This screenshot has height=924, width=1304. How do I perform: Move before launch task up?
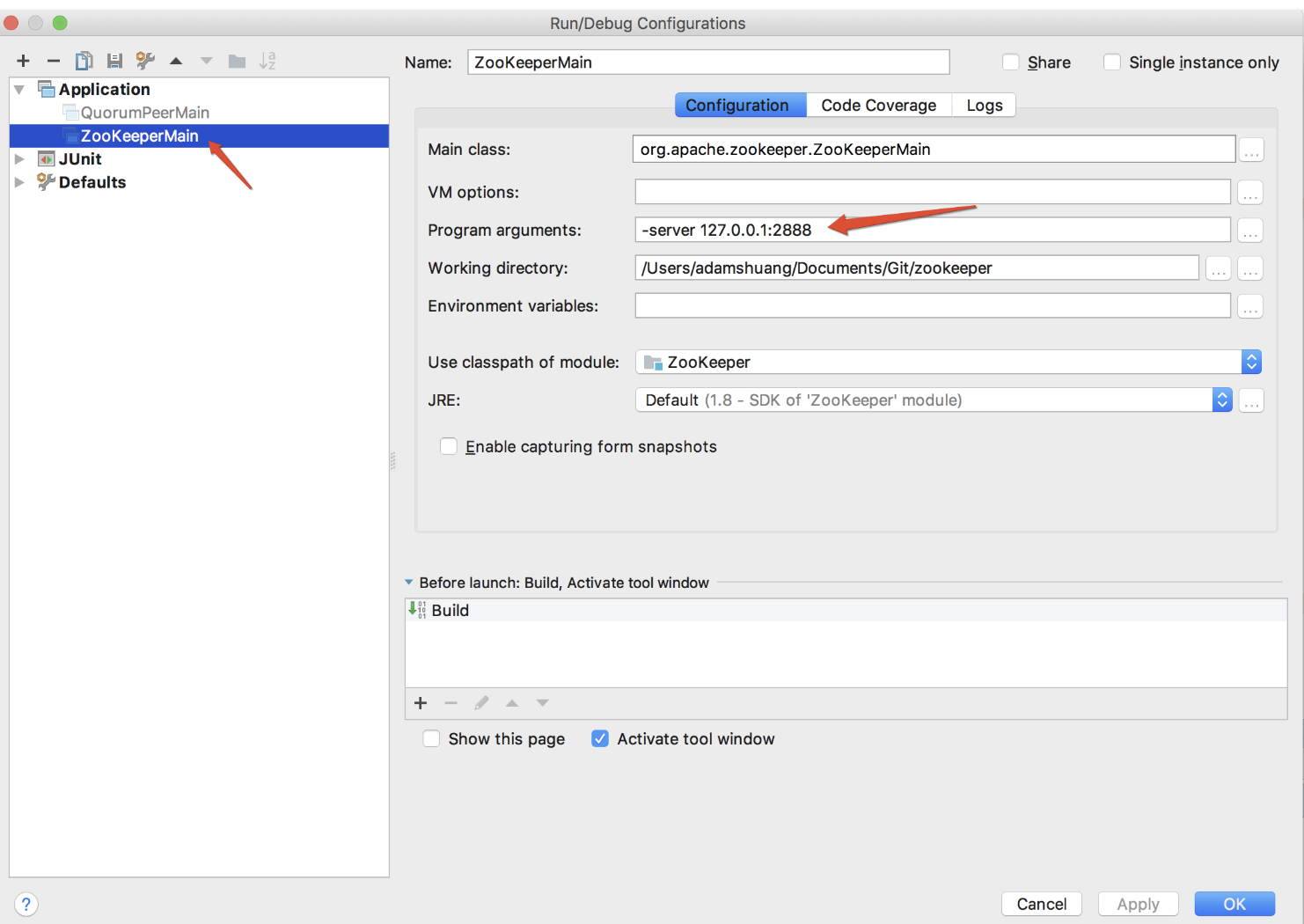(x=512, y=703)
